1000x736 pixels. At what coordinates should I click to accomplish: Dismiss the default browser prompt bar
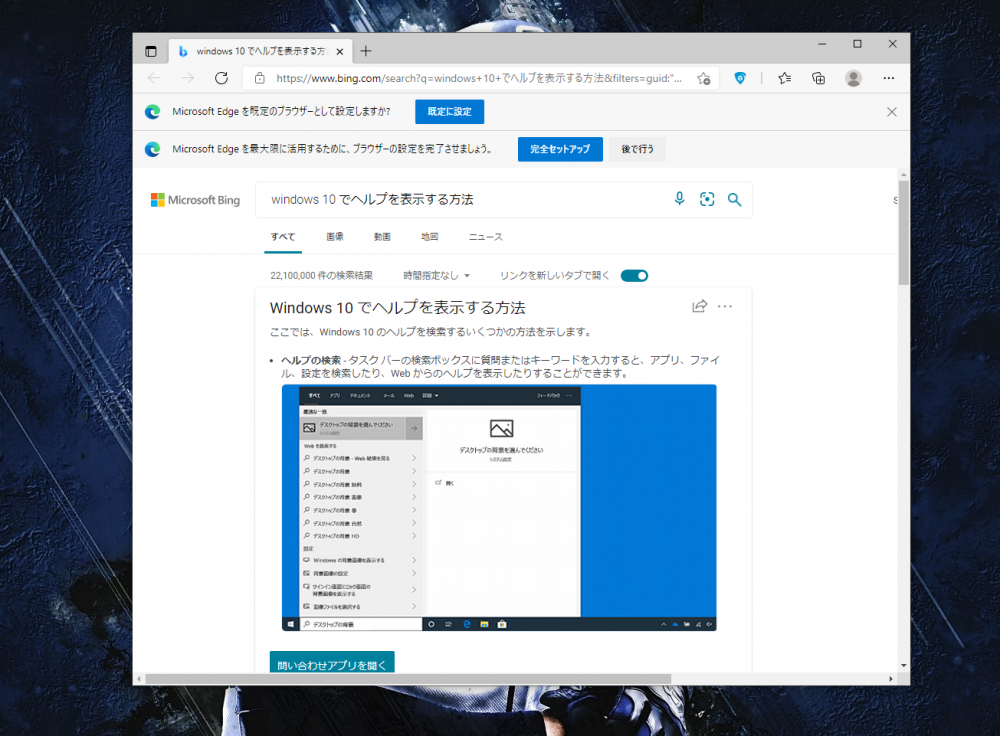point(892,112)
